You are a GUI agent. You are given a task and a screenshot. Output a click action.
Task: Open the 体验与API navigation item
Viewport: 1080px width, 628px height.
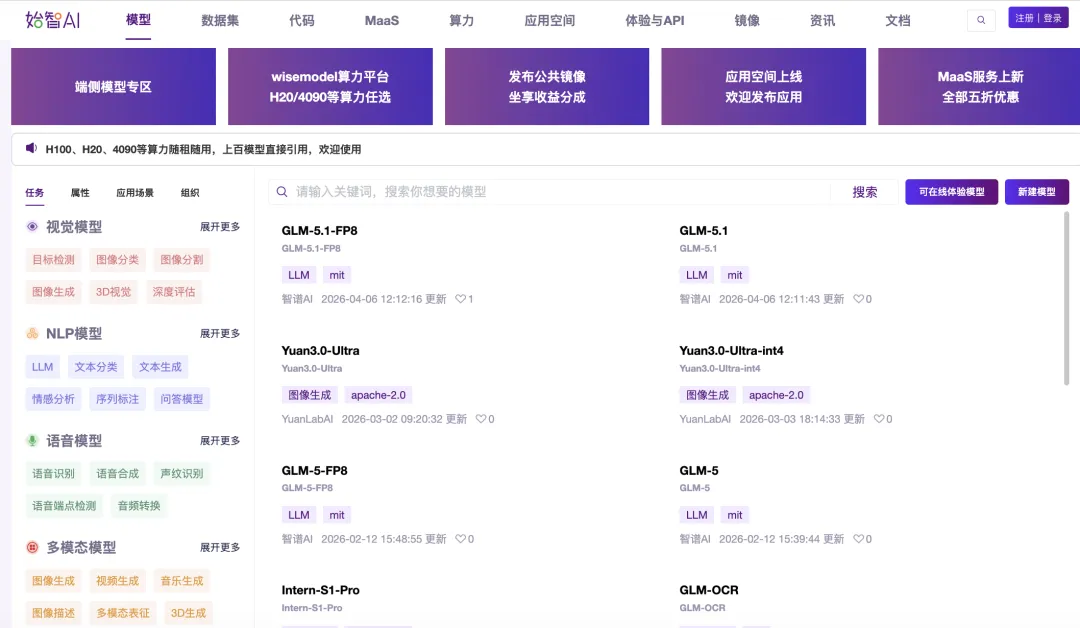pyautogui.click(x=654, y=21)
